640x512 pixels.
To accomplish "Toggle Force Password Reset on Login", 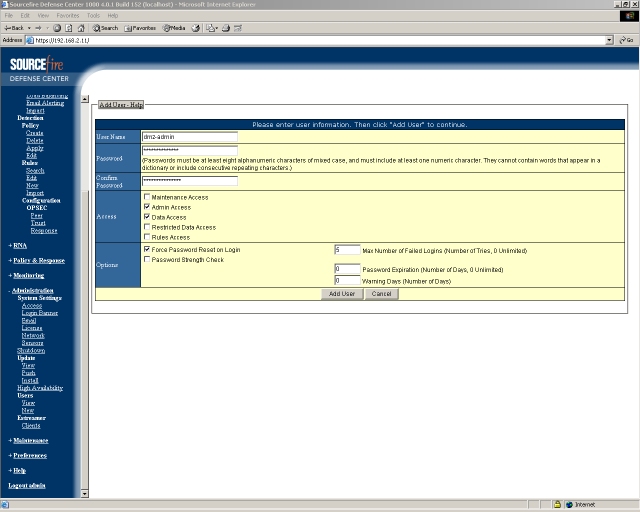I will 147,249.
